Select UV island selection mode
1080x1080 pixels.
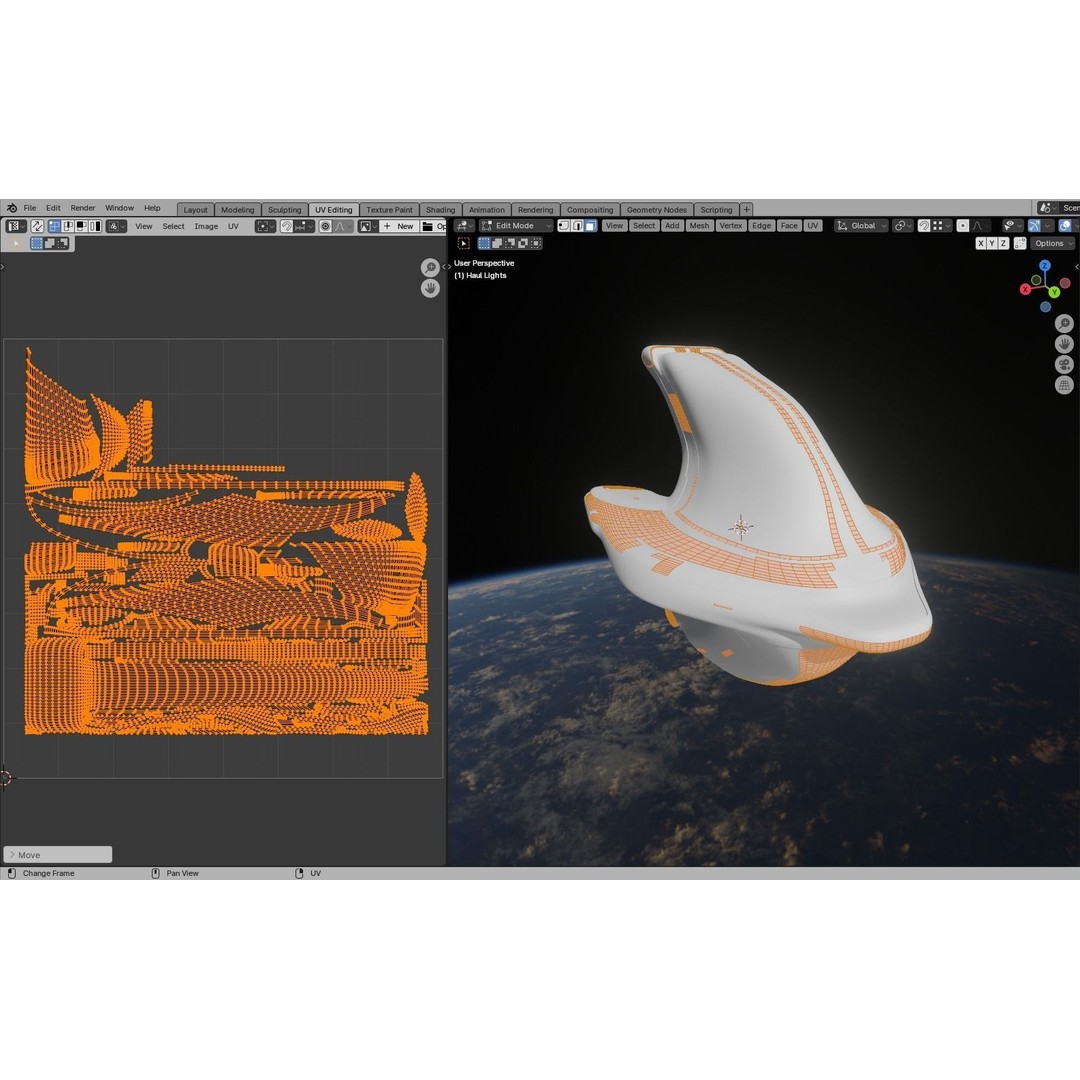click(x=95, y=226)
